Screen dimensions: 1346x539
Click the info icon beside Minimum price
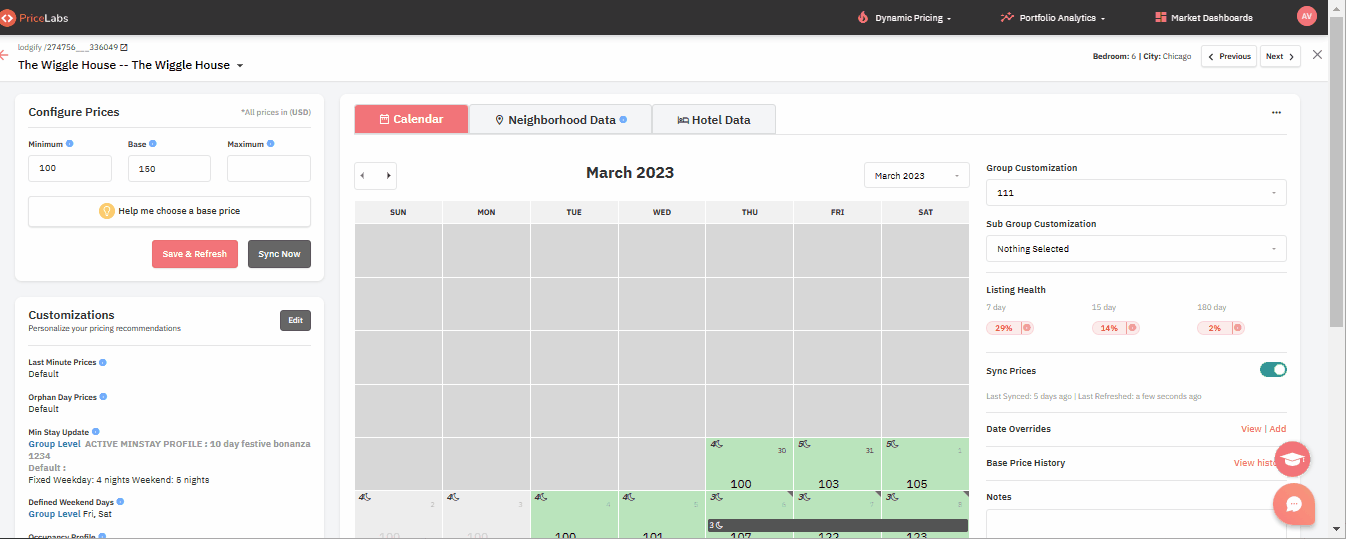point(69,144)
